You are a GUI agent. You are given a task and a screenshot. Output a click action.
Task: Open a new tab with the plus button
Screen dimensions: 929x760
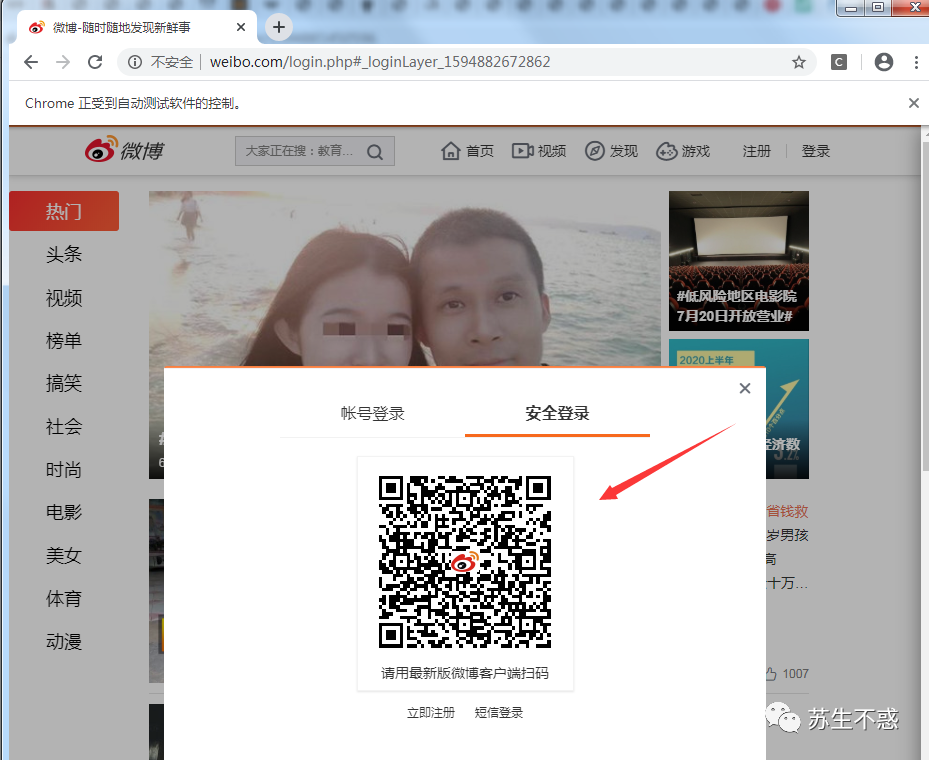click(278, 27)
